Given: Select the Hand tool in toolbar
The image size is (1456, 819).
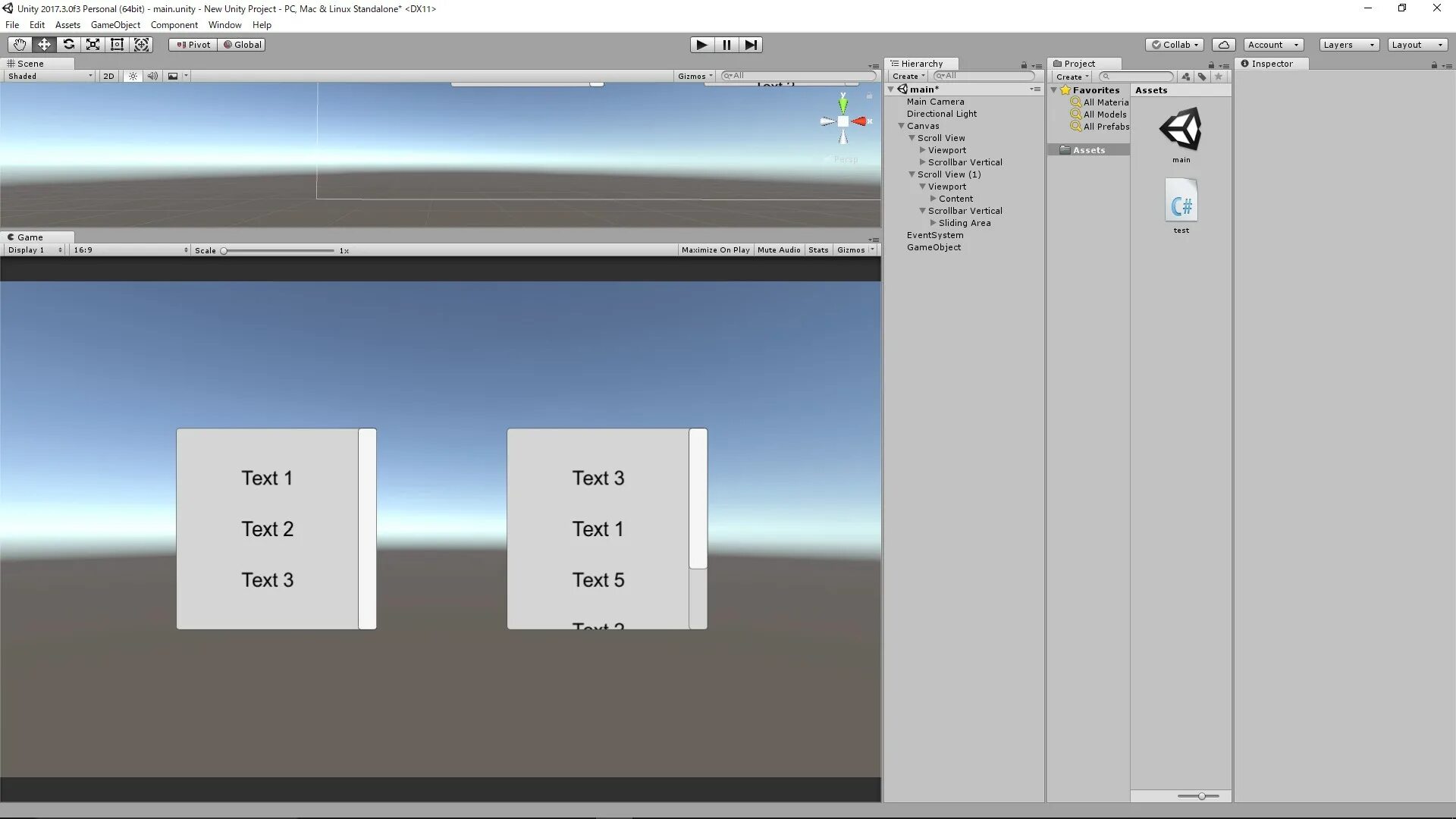Looking at the screenshot, I should coord(20,45).
